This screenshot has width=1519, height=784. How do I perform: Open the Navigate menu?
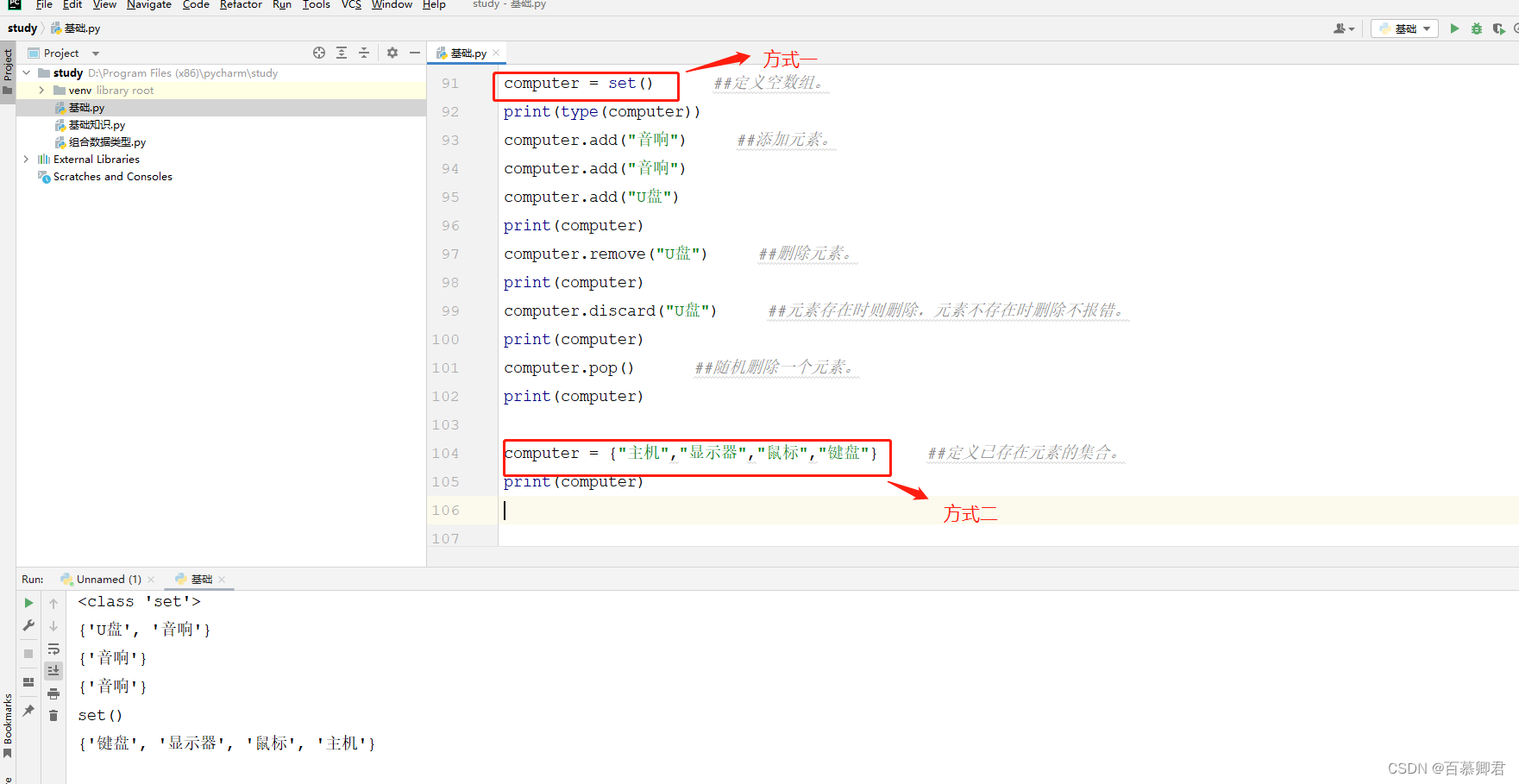(x=149, y=5)
